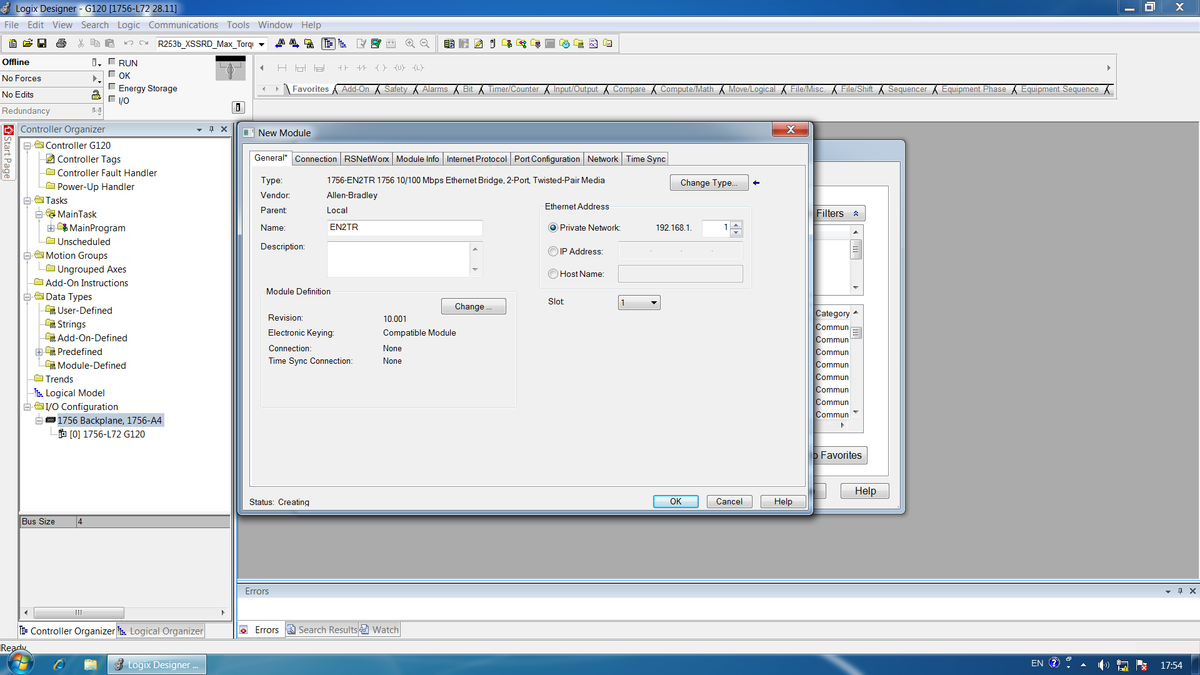Click the No Edits lock icon

[96, 94]
